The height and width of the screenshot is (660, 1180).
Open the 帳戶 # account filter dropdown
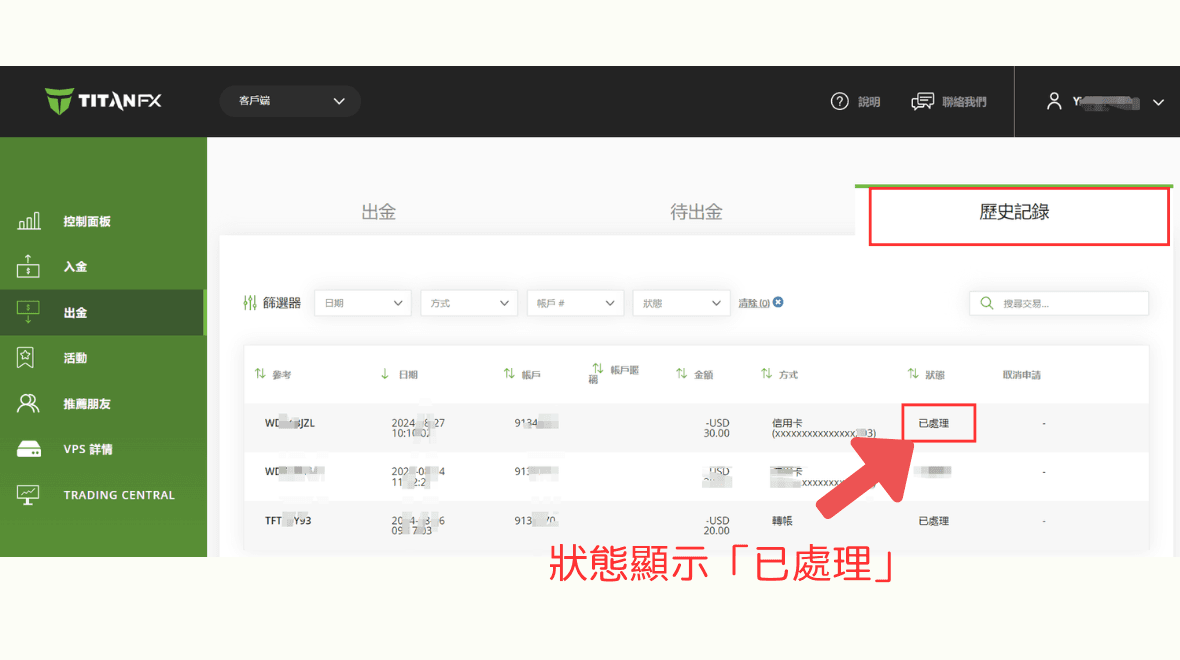575,303
